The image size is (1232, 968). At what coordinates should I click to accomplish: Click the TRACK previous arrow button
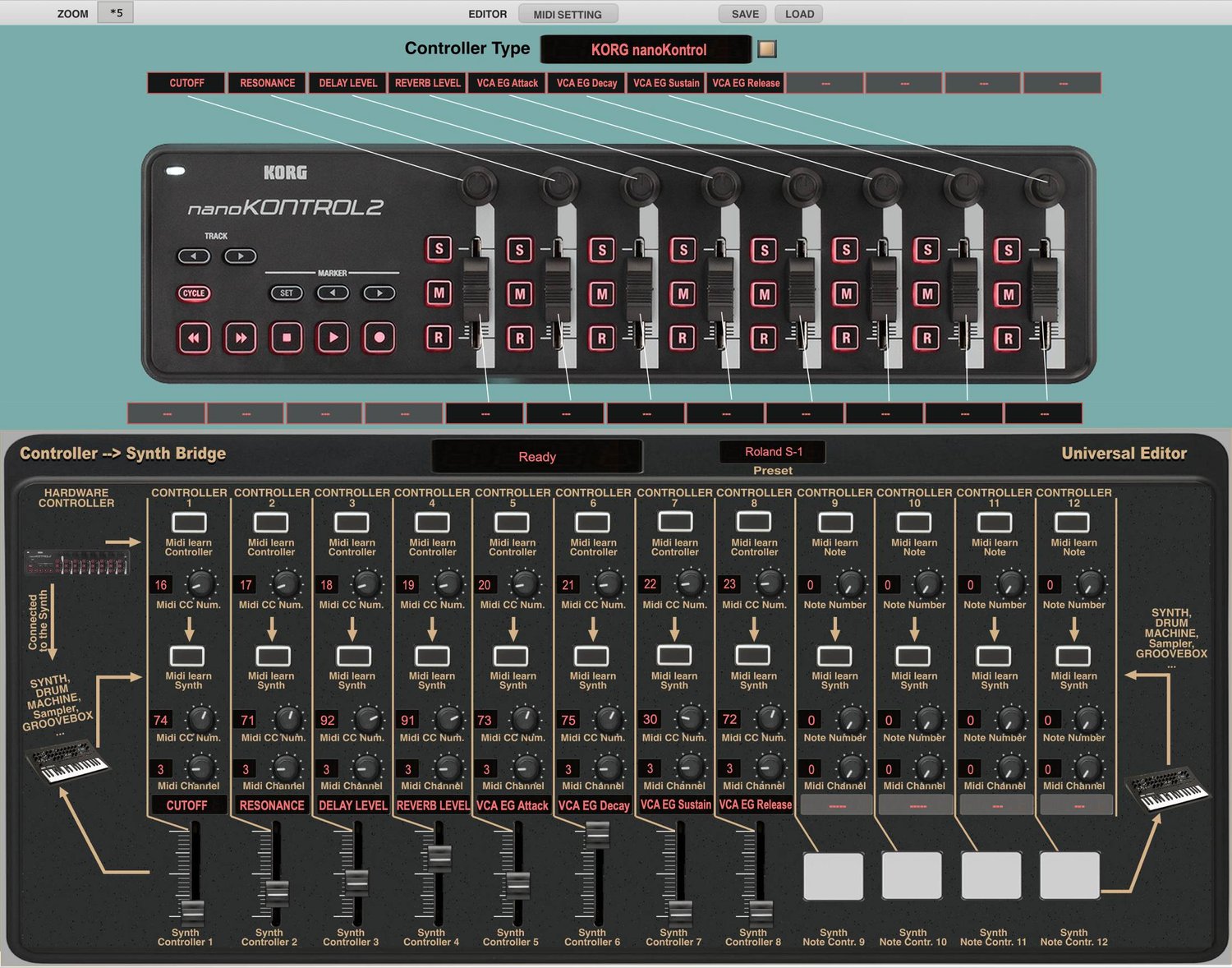click(x=194, y=256)
